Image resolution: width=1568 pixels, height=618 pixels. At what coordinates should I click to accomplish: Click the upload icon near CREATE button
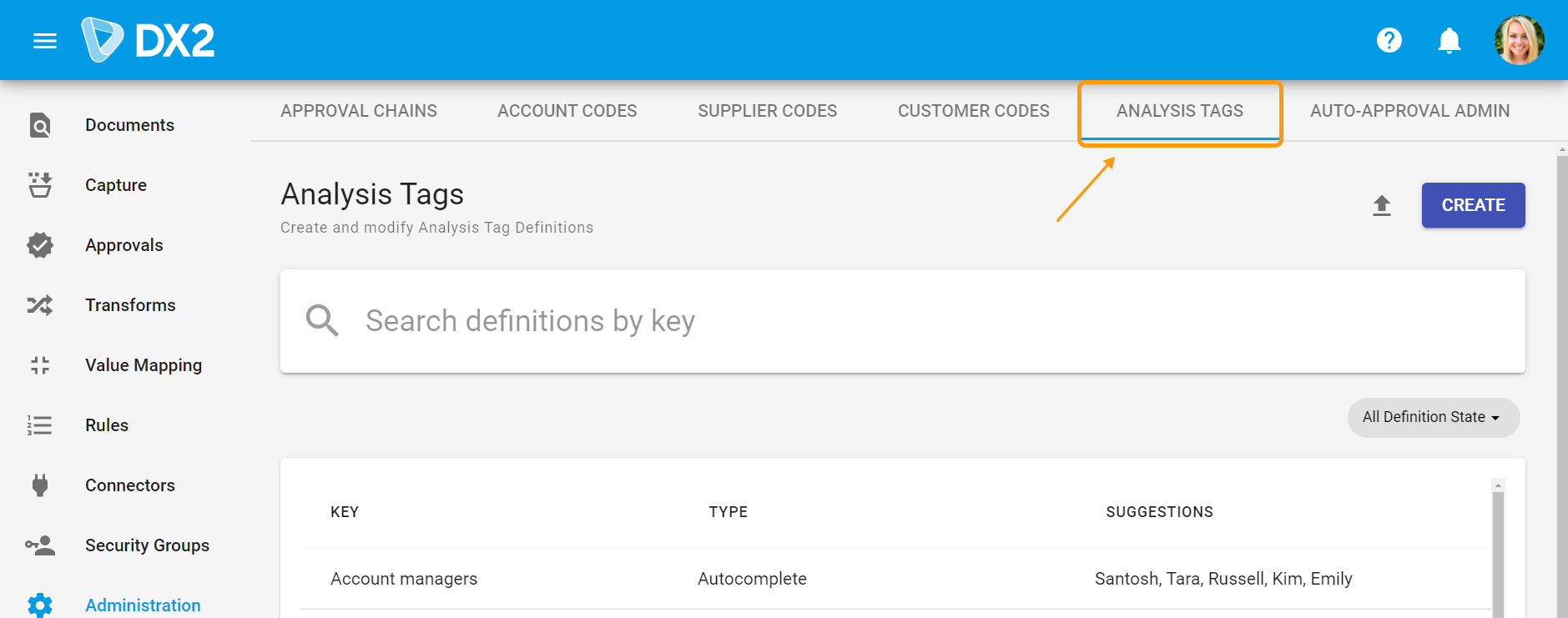coord(1382,204)
